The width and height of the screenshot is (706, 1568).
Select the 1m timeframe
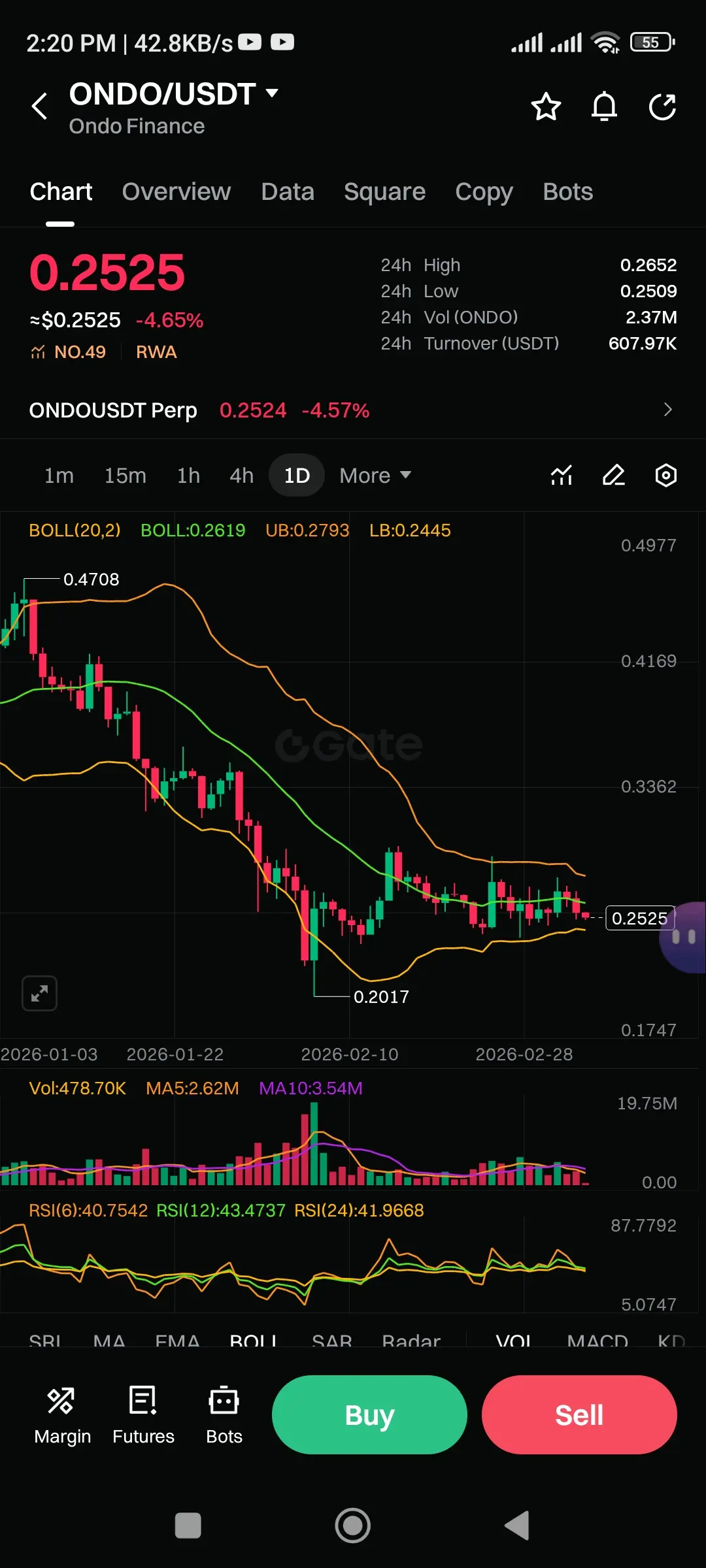tap(59, 475)
